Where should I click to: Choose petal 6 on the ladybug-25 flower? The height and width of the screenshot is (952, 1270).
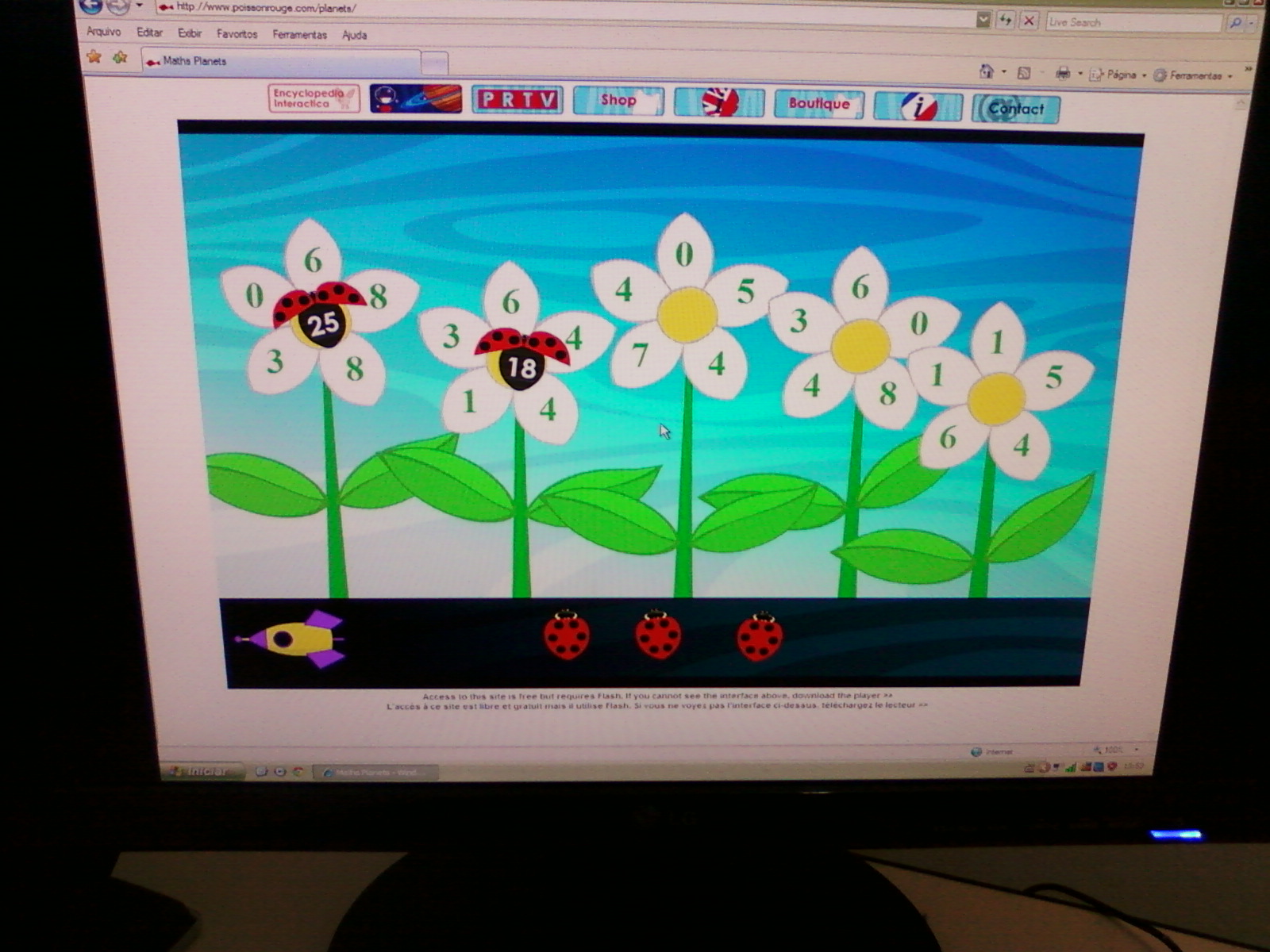tap(313, 256)
